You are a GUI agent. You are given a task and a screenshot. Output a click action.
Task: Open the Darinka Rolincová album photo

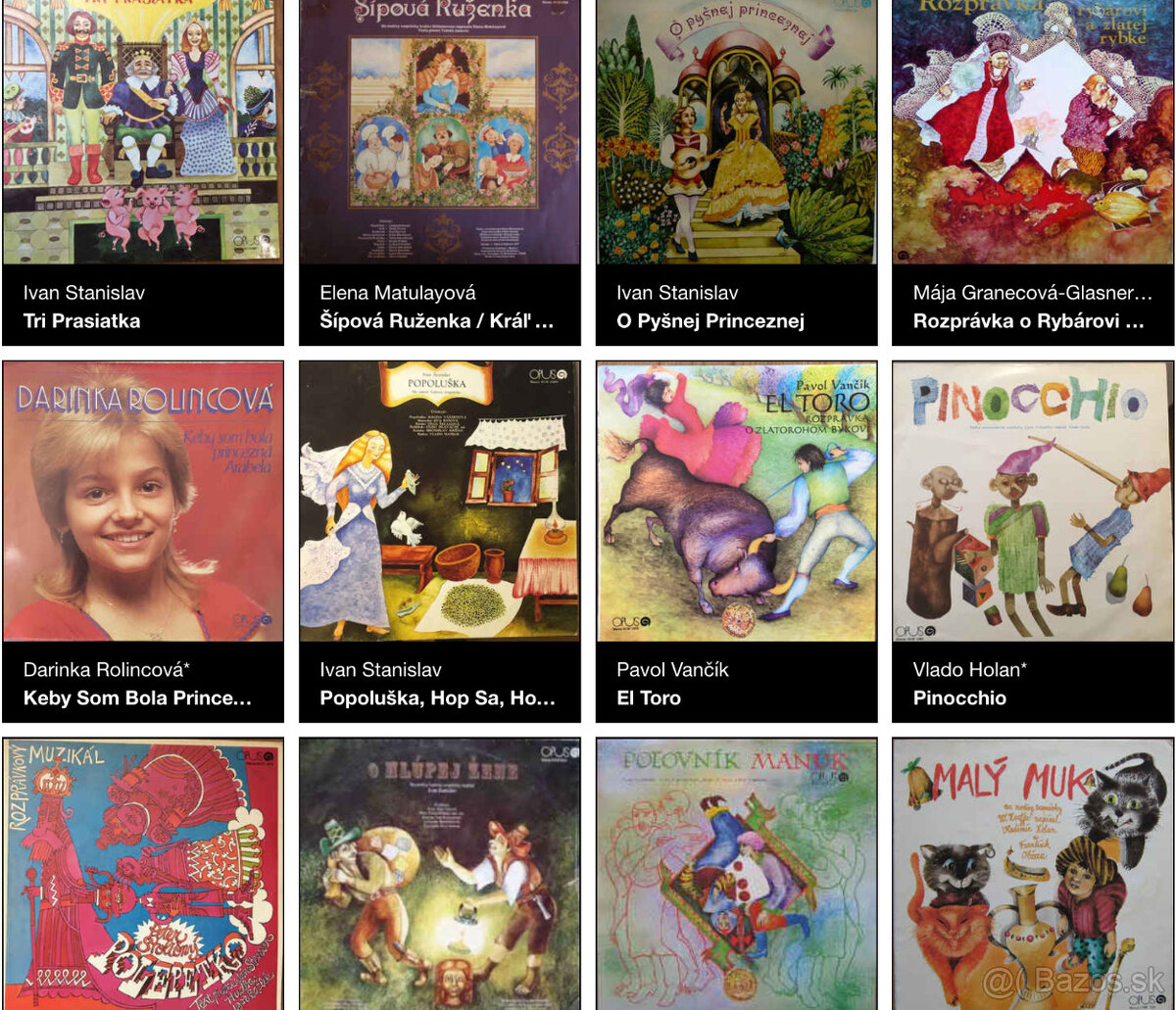point(143,502)
